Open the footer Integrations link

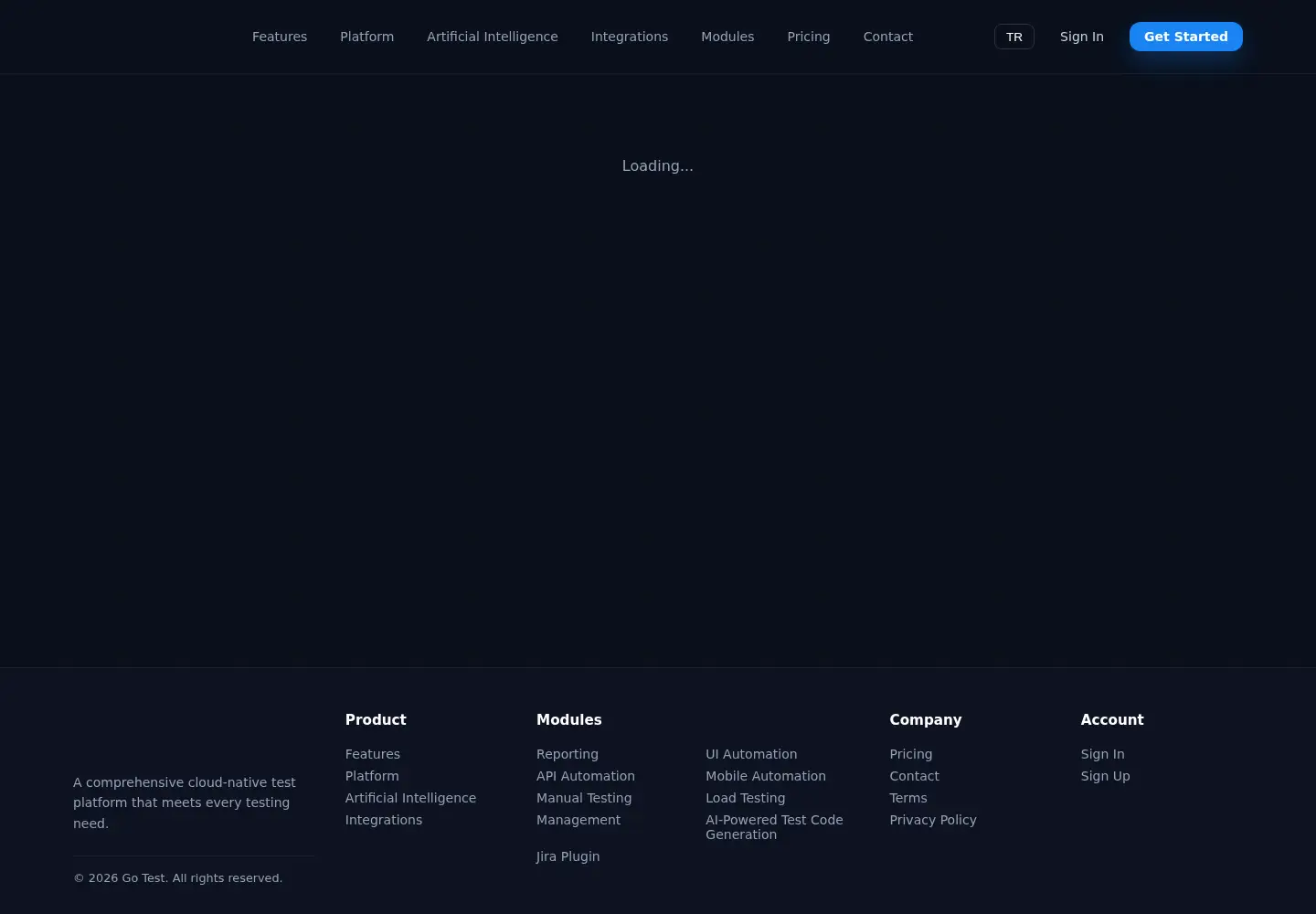[384, 820]
